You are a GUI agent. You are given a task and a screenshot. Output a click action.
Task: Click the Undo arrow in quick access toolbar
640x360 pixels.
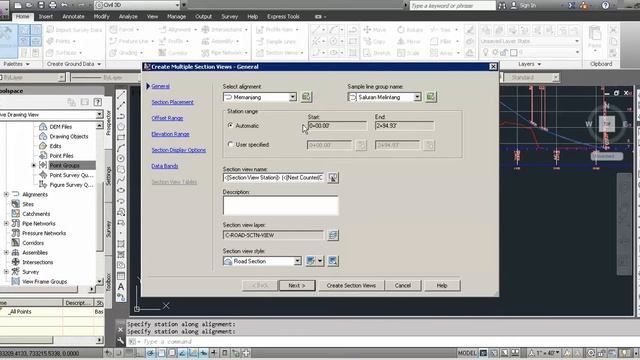pos(64,5)
